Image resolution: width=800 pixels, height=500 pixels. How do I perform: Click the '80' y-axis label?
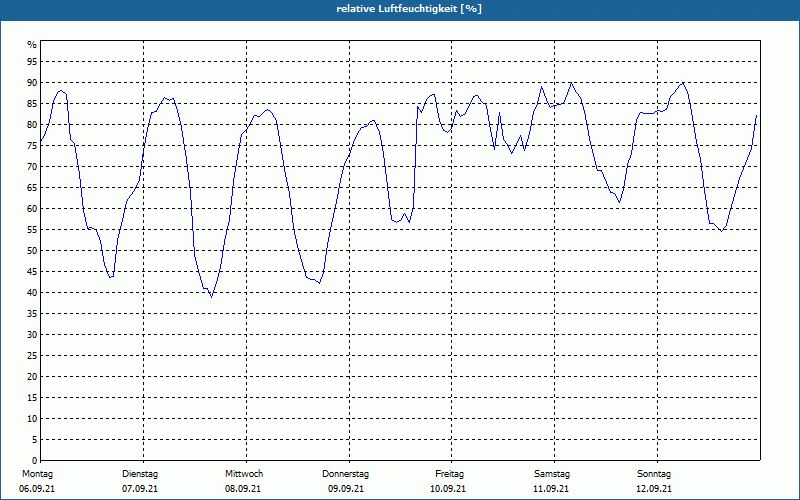(32, 124)
